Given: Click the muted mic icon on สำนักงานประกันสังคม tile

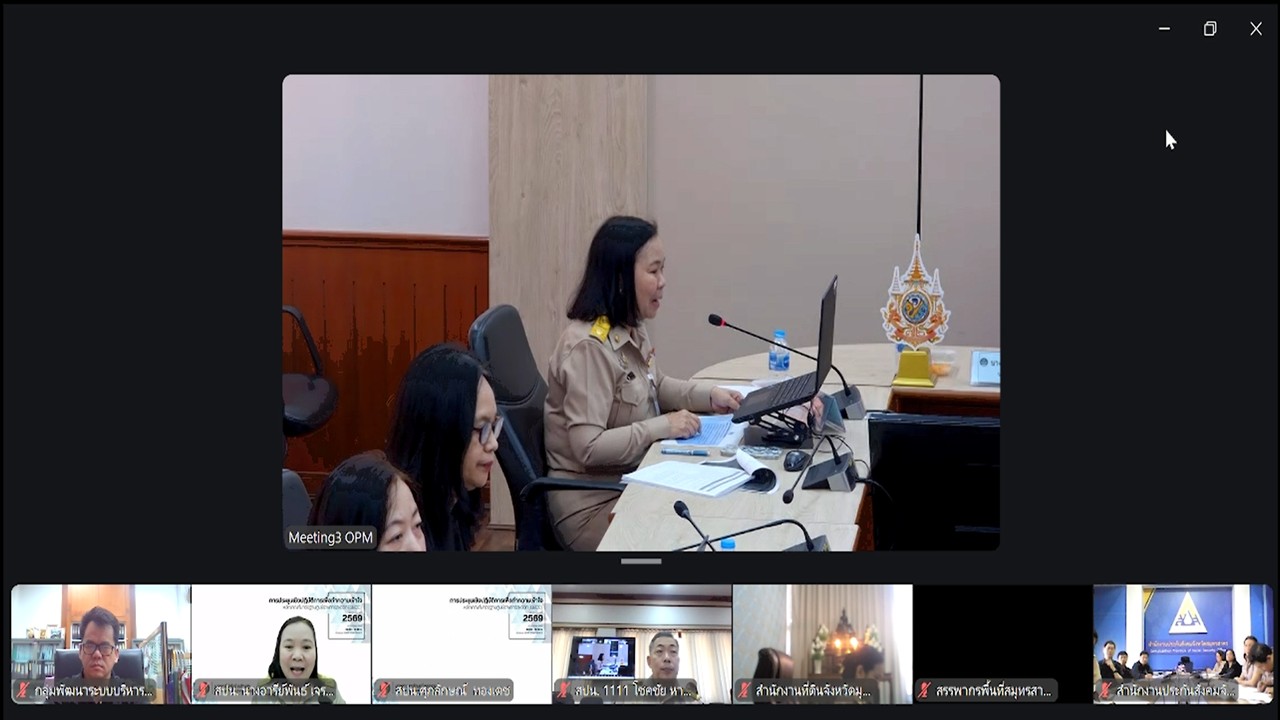Looking at the screenshot, I should pos(1104,690).
